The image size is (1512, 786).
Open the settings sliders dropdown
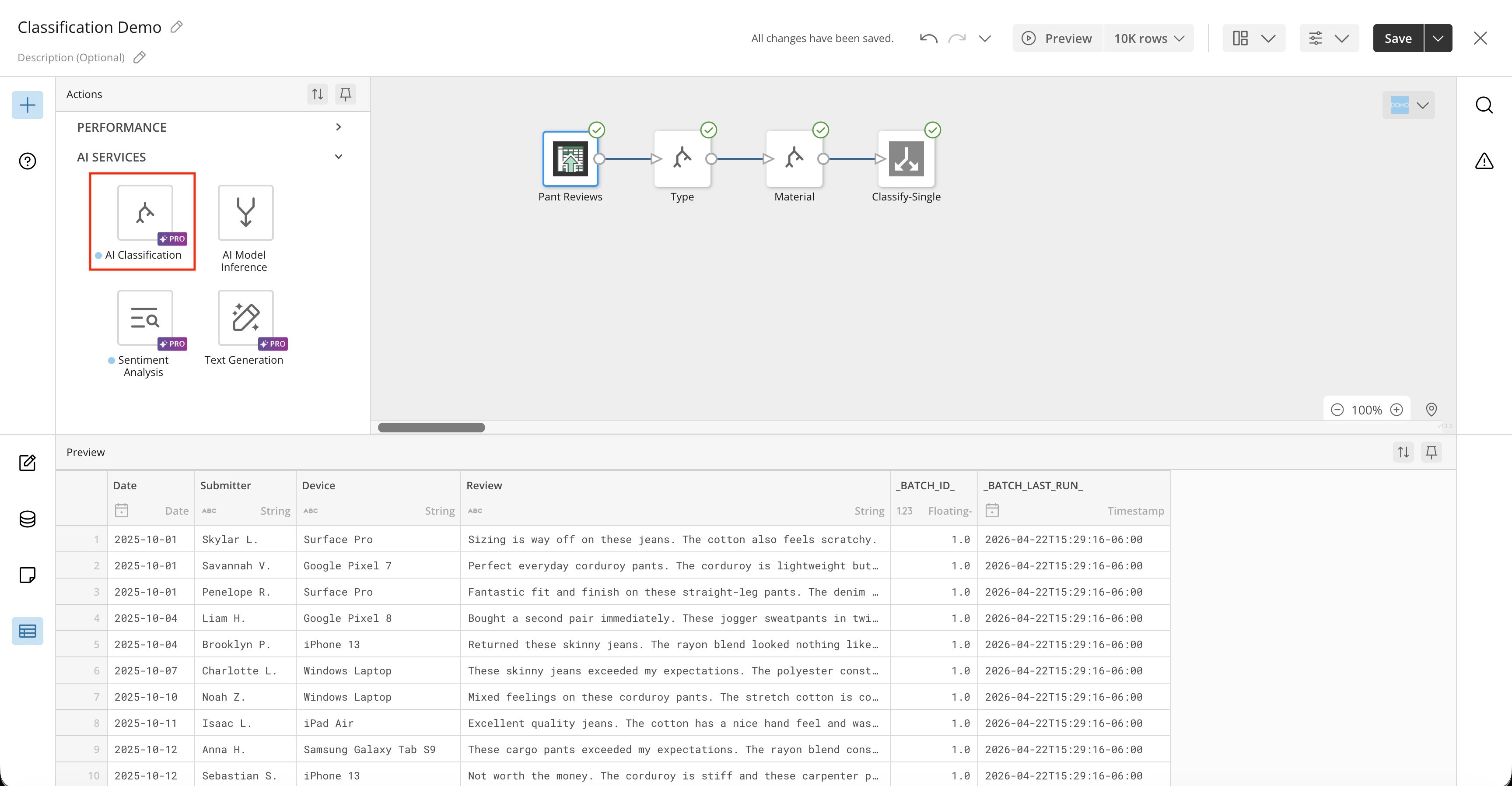pos(1329,38)
